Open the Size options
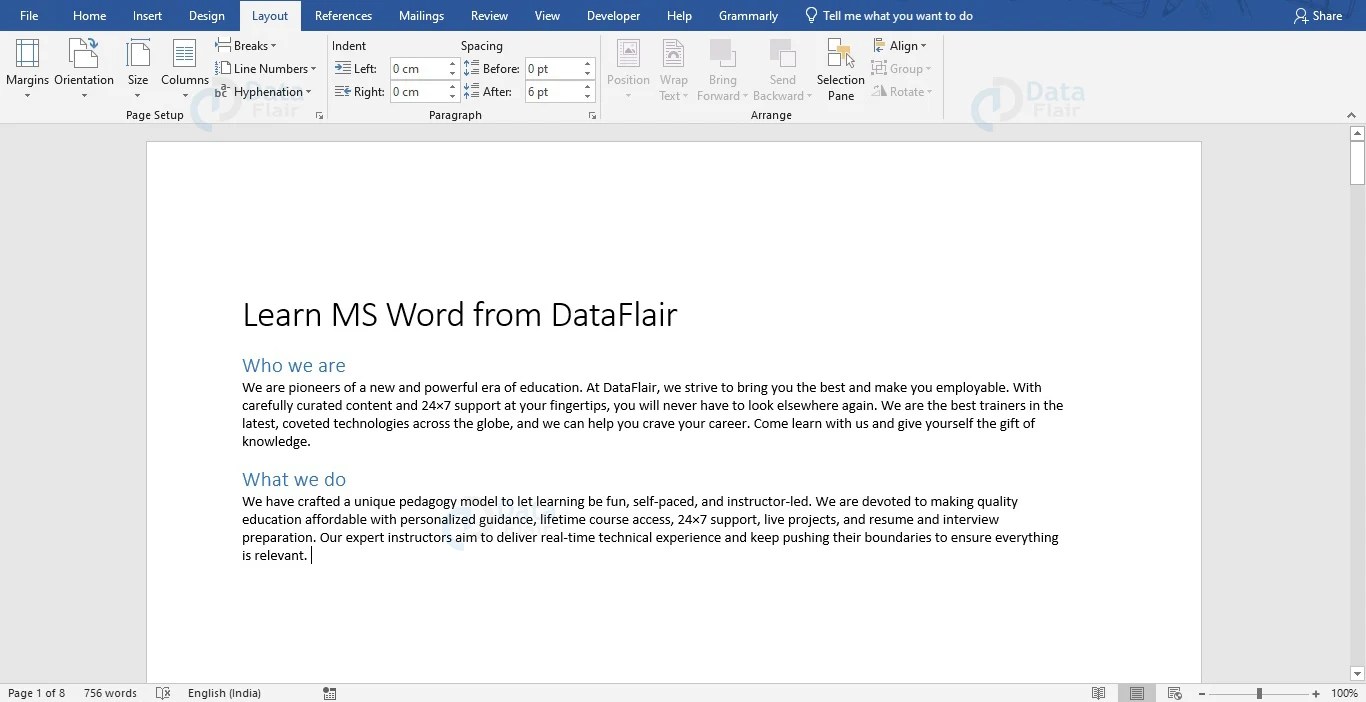This screenshot has width=1366, height=702. 137,68
